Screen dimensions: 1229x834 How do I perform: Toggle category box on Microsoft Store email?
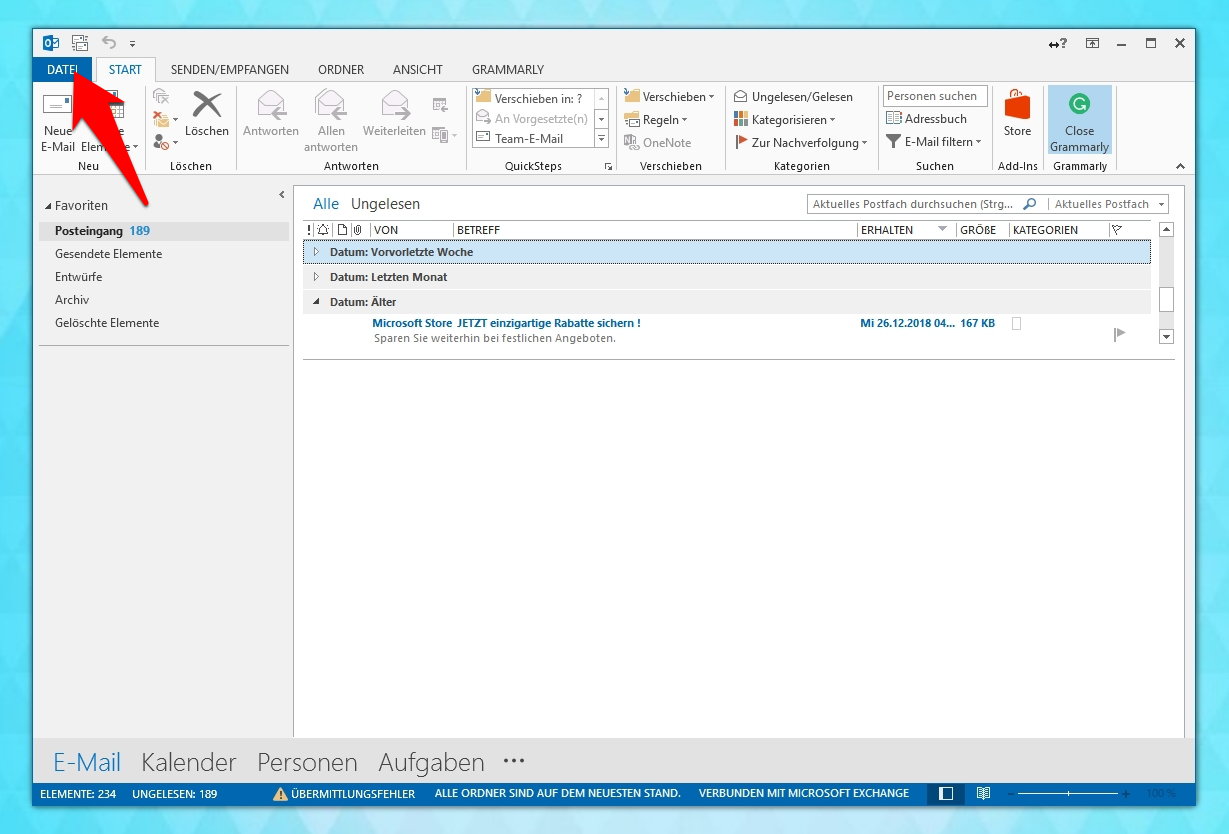(1017, 324)
